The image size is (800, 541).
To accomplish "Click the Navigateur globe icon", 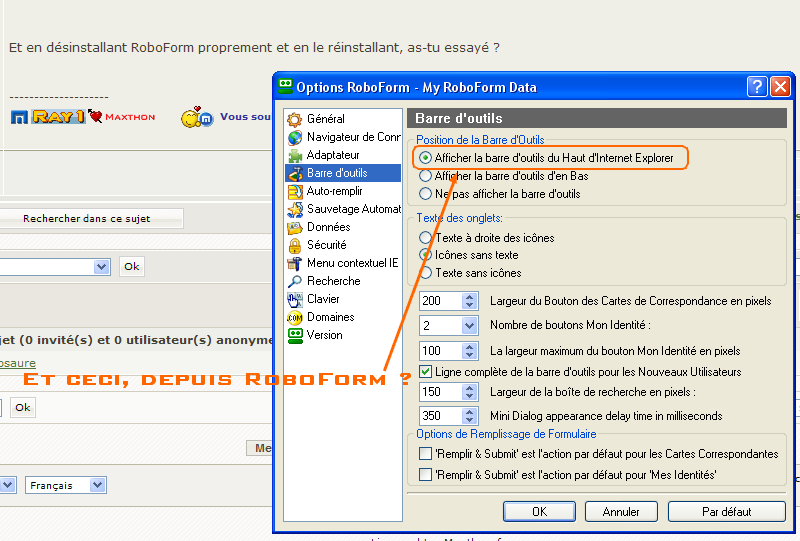I will pos(294,137).
